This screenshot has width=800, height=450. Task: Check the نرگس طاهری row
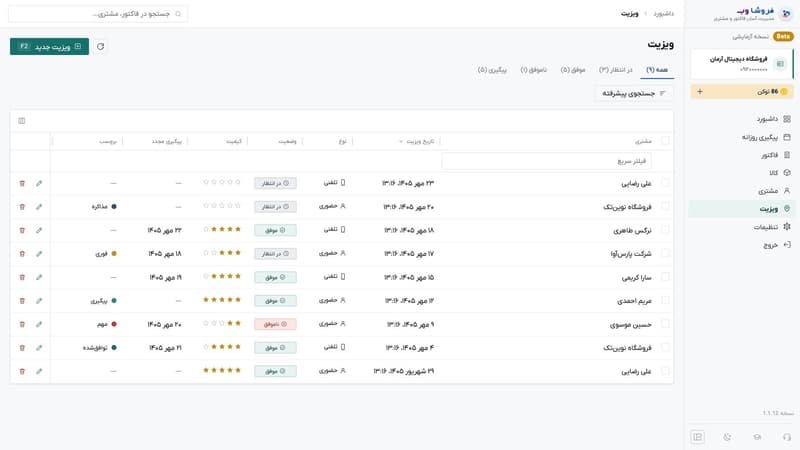click(x=665, y=230)
